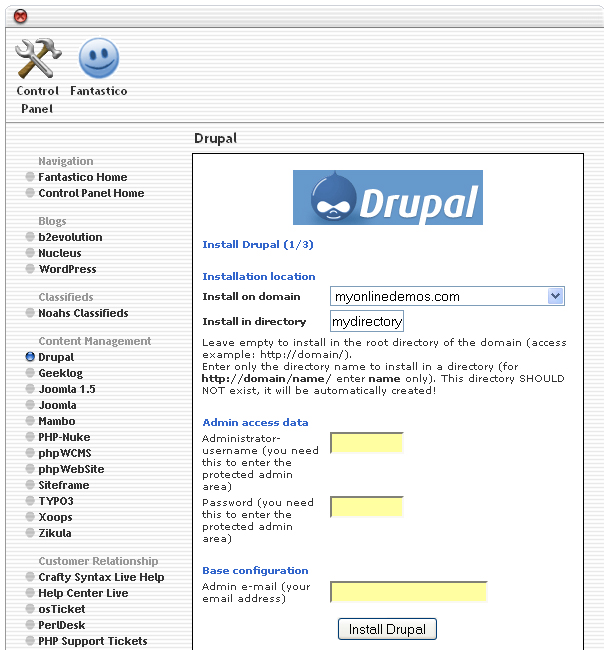Select Nucleus blog installer

point(60,253)
